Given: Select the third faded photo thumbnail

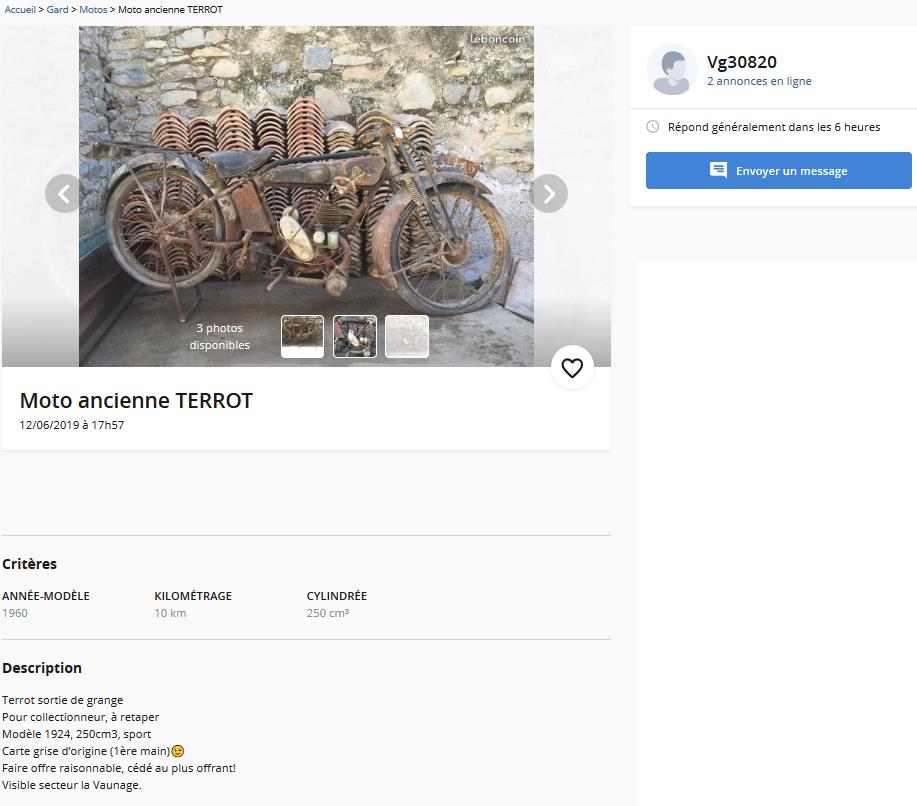Looking at the screenshot, I should point(407,336).
